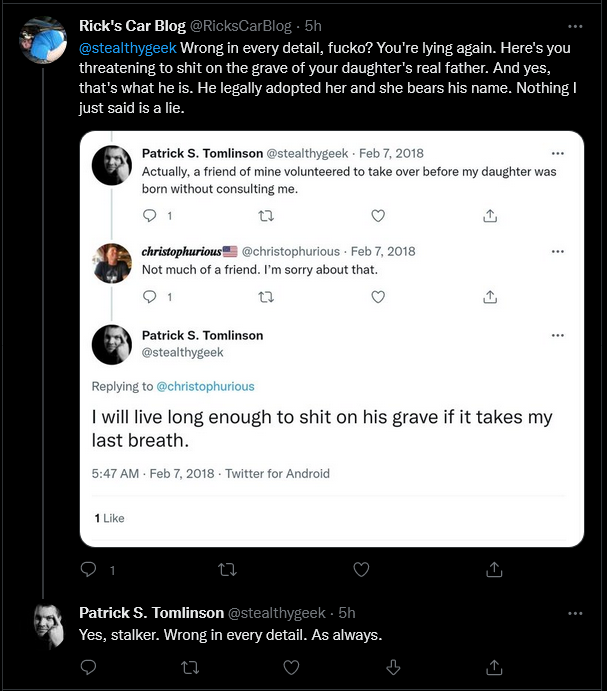Open Rick's Car Blog display name
Viewport: 607px width, 691px height.
[132, 26]
